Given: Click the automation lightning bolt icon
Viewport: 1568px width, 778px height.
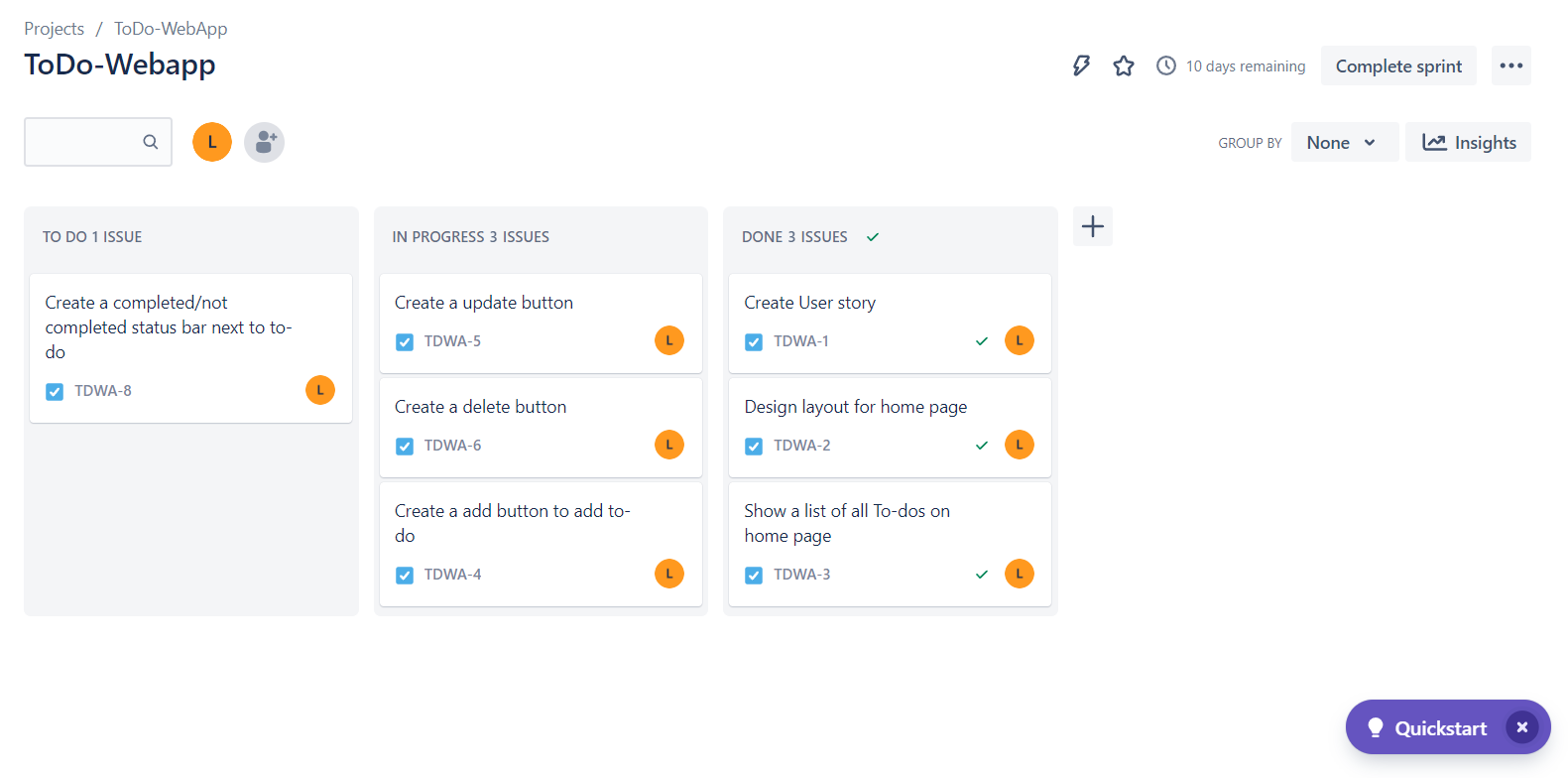Looking at the screenshot, I should (x=1081, y=65).
